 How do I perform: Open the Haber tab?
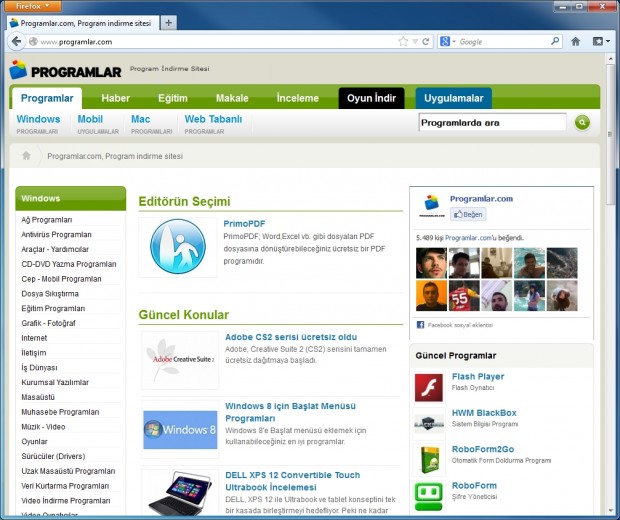coord(115,98)
